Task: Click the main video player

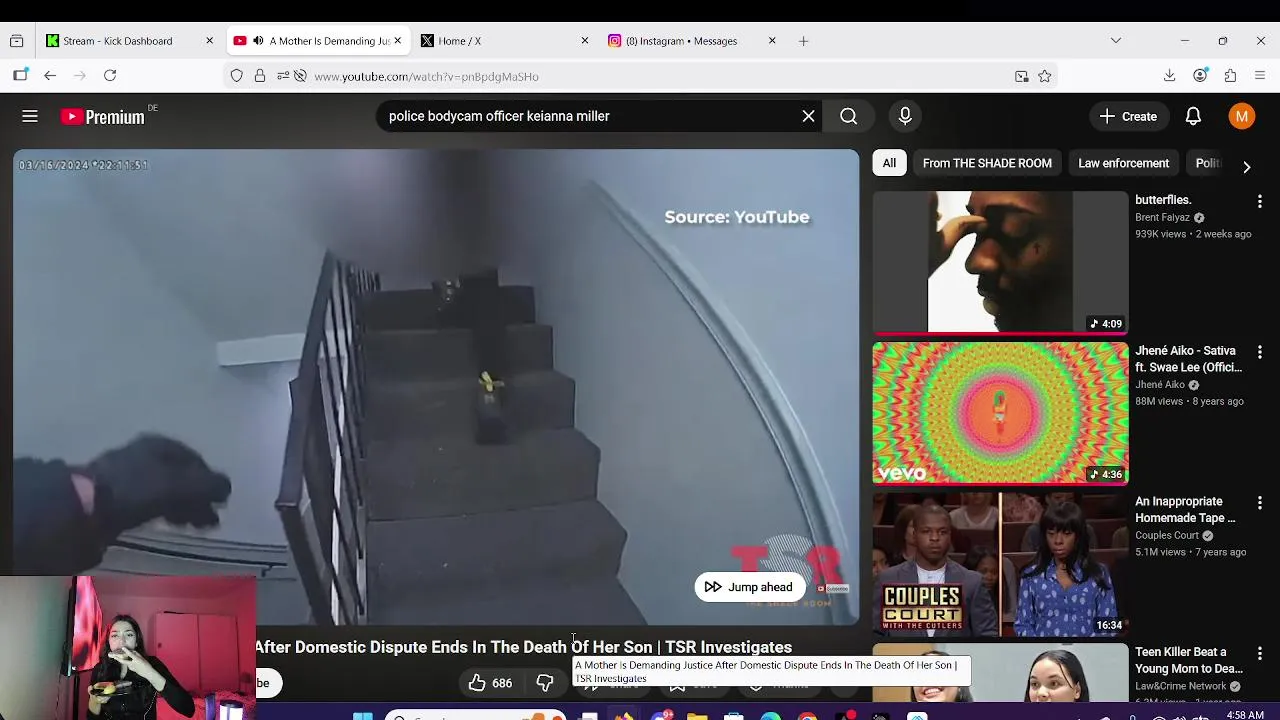Action: pyautogui.click(x=436, y=388)
